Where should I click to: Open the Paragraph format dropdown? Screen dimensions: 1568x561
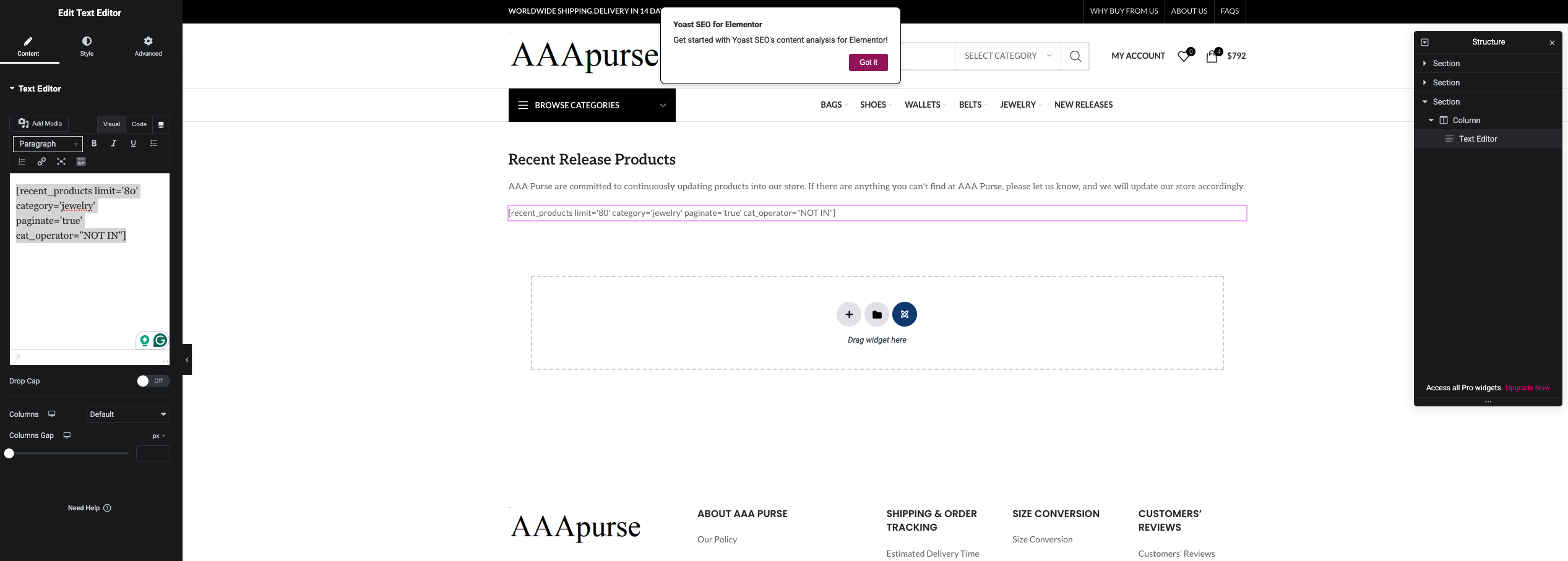pos(48,144)
